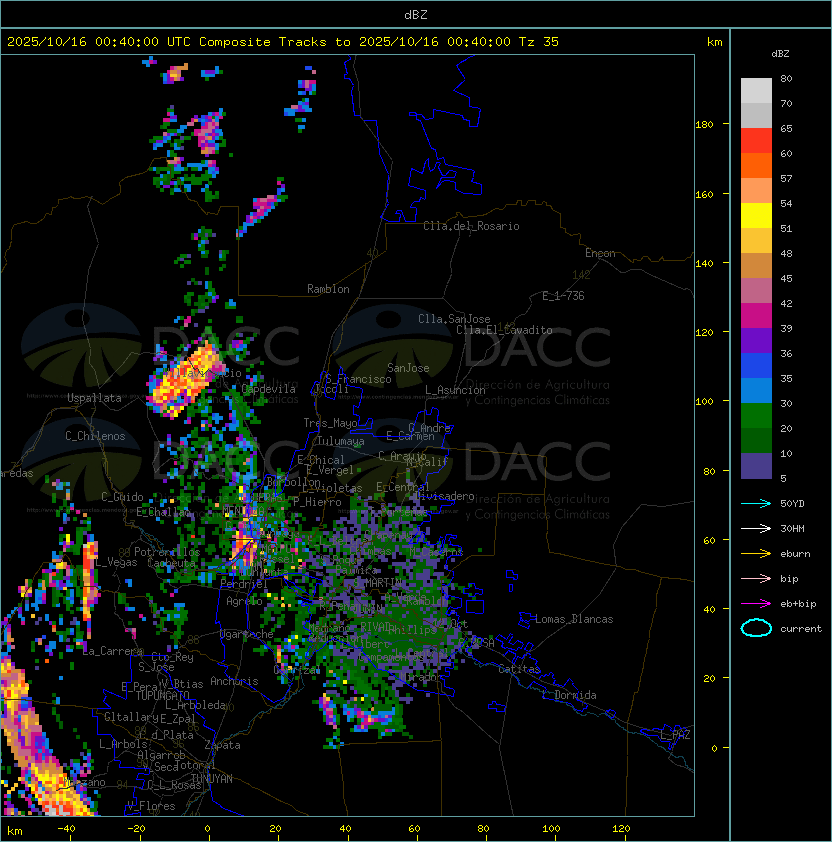The height and width of the screenshot is (842, 832).
Task: Click the 'TUNUYAN' map label
Action: click(x=212, y=779)
